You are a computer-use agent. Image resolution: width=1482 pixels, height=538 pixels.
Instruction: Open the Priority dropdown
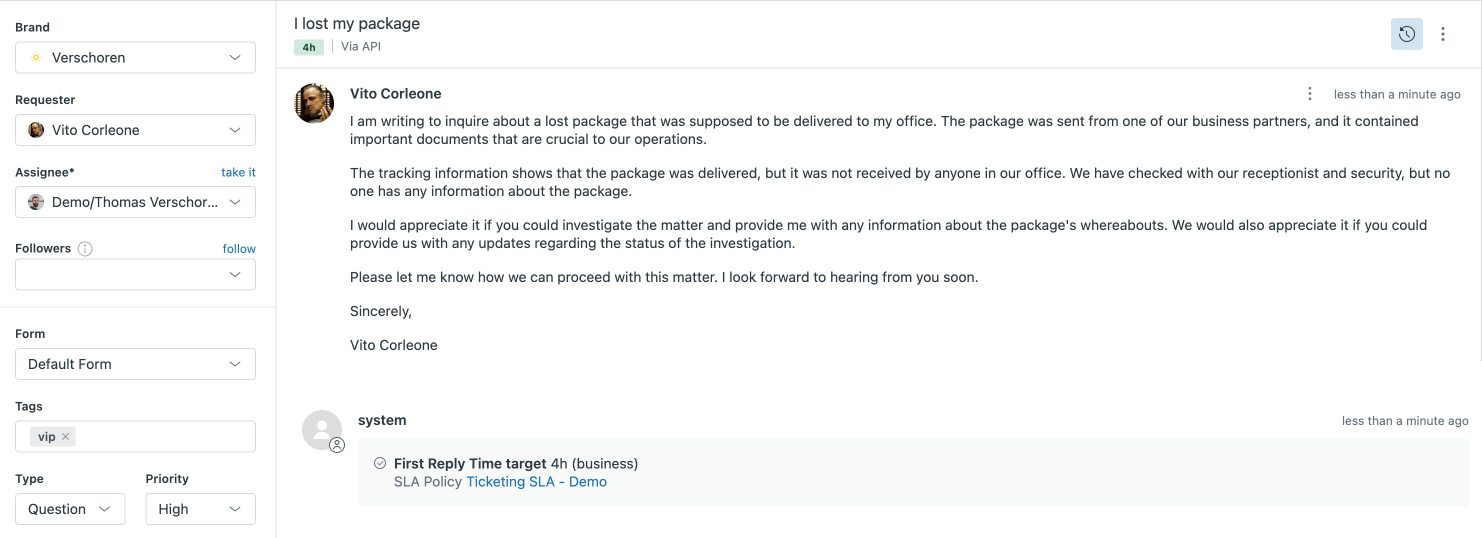(x=200, y=509)
